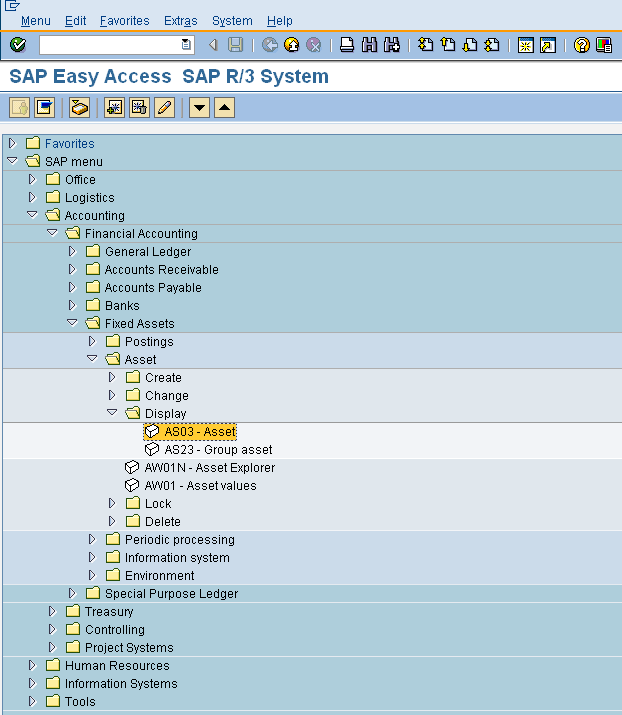Click the green Enter checkmark icon
This screenshot has width=622, height=715.
17,45
